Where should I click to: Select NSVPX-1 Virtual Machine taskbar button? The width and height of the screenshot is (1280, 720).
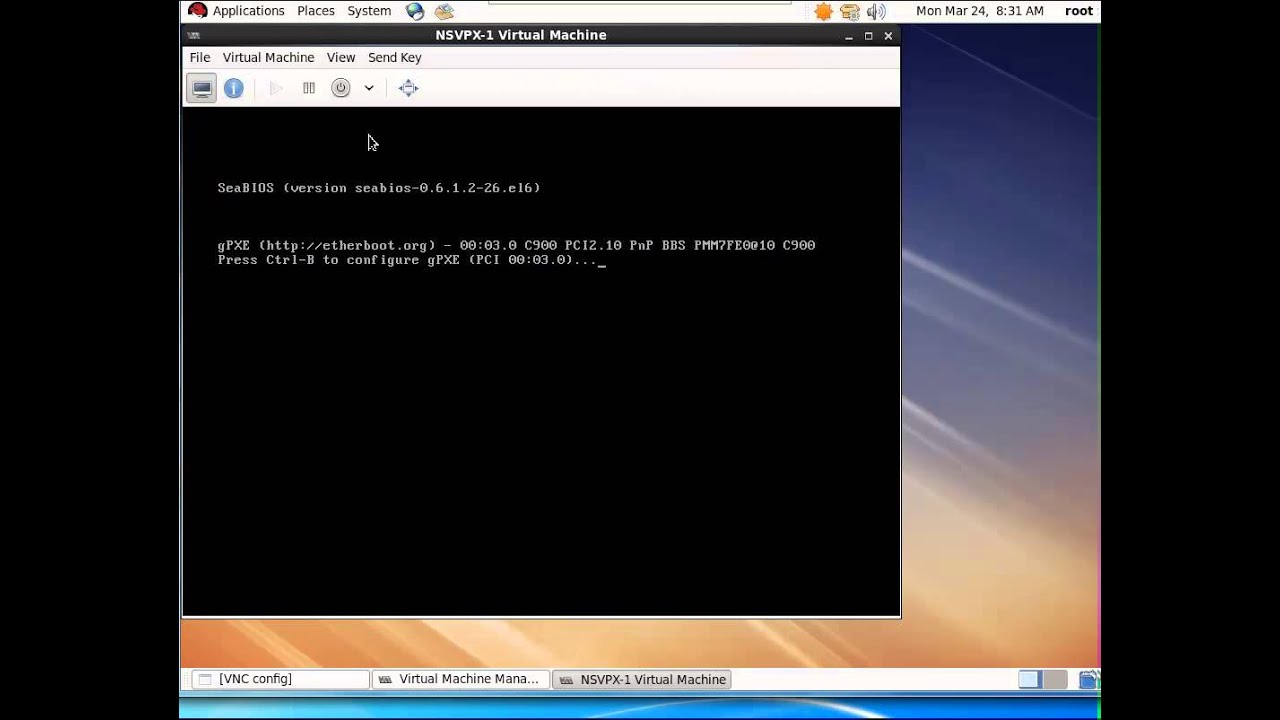click(x=642, y=679)
